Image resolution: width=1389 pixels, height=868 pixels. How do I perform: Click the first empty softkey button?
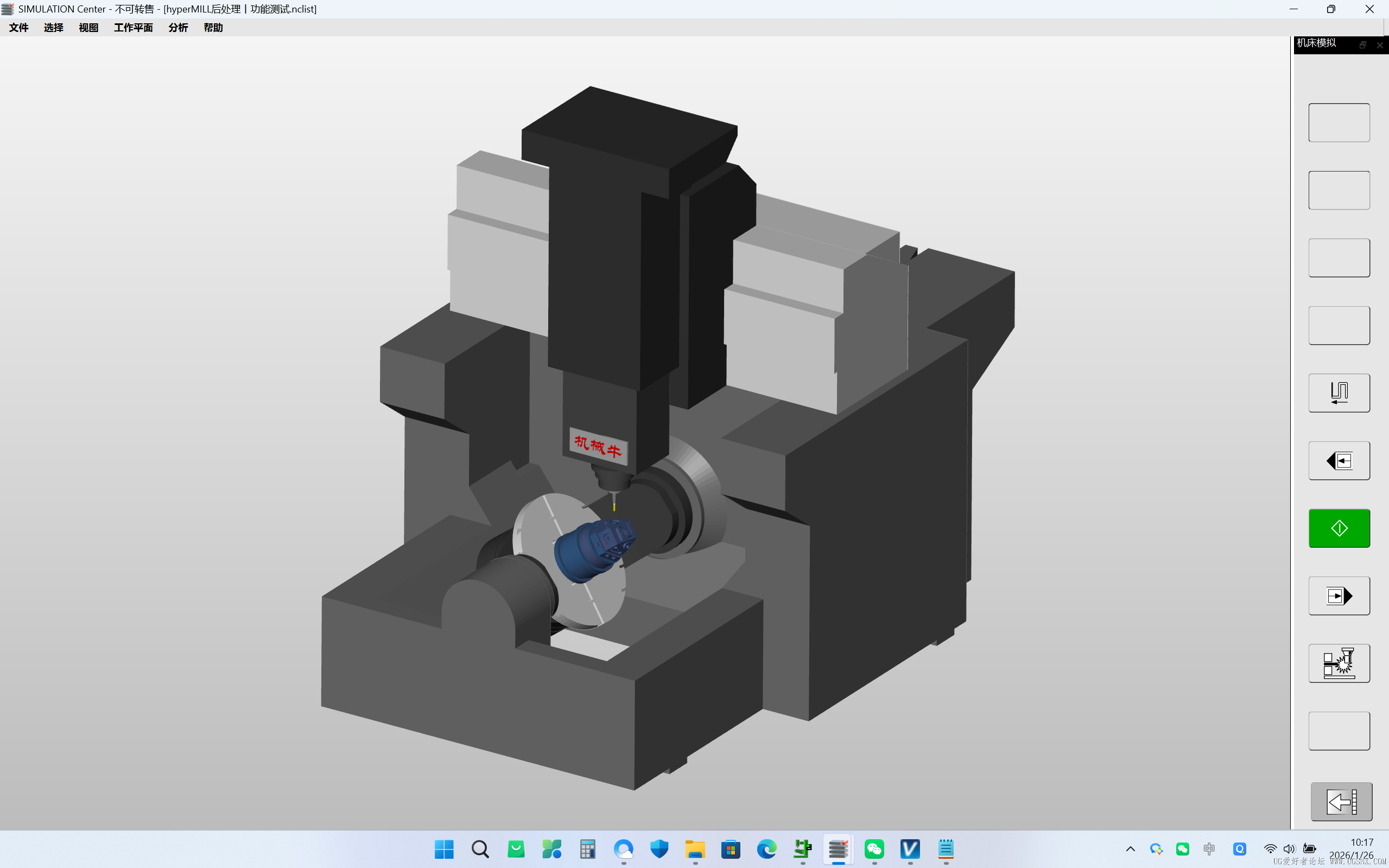pyautogui.click(x=1339, y=123)
